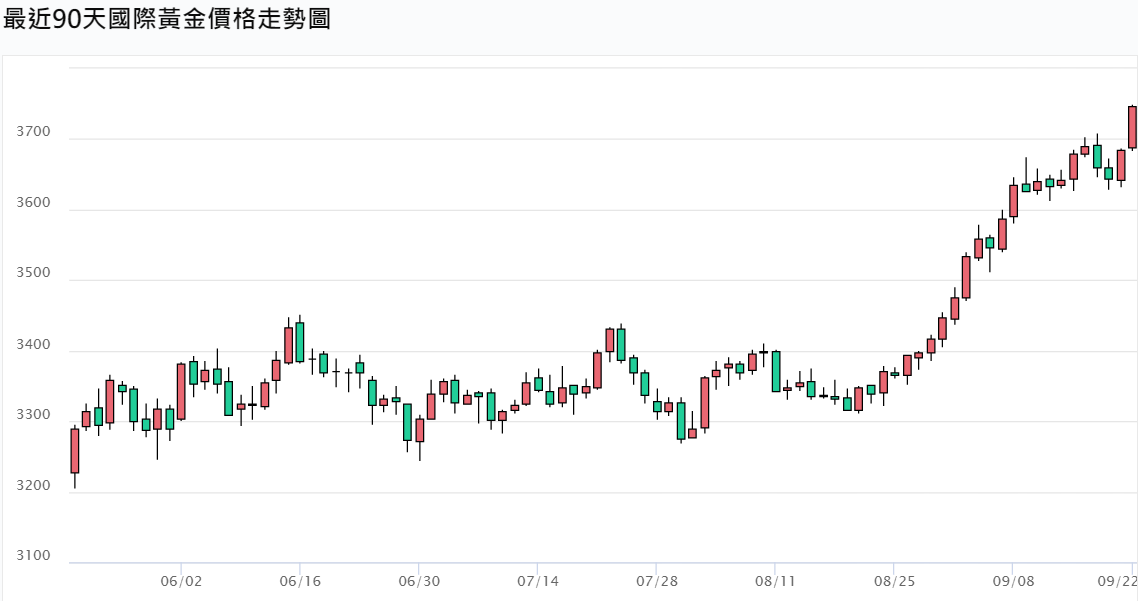Click the 3600 price axis label
Viewport: 1138px width, 601px height.
pyautogui.click(x=33, y=203)
